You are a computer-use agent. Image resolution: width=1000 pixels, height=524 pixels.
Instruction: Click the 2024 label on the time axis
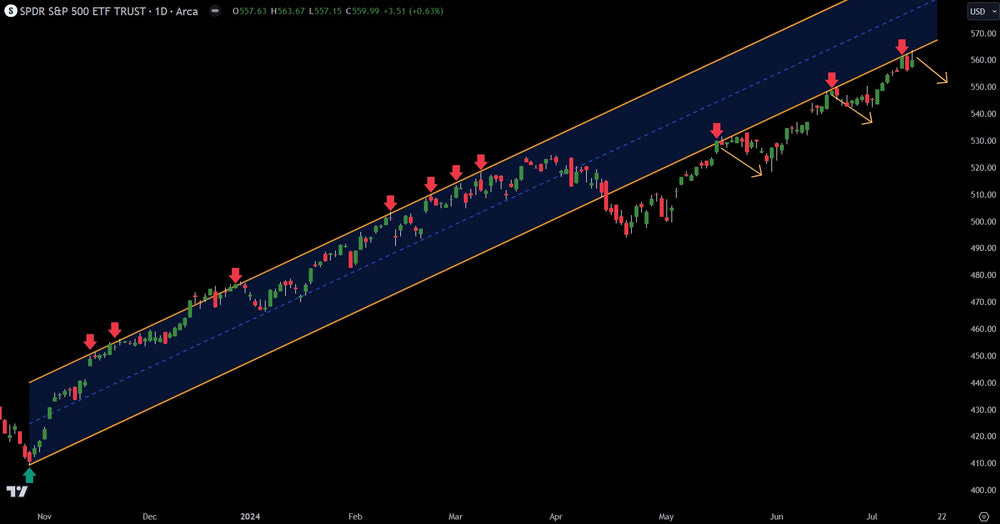tap(250, 516)
